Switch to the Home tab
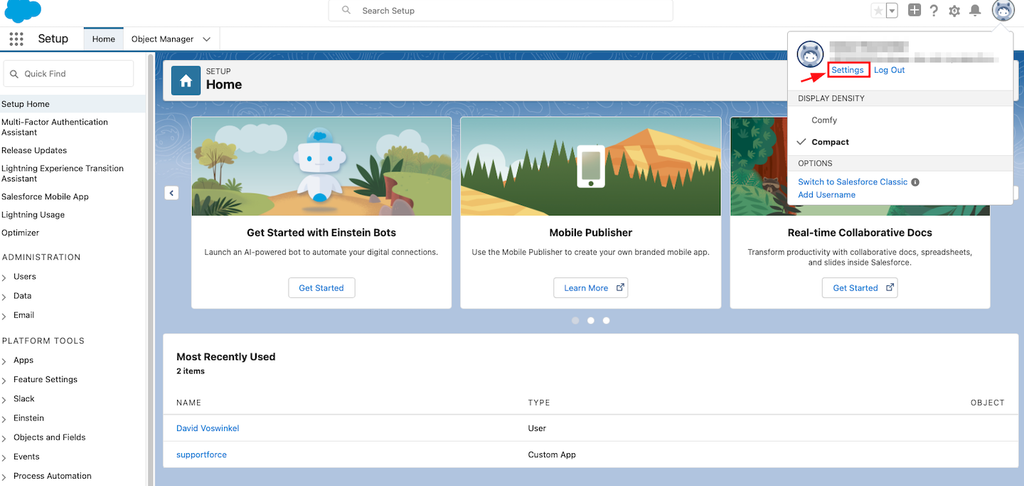The image size is (1024, 486). 103,39
